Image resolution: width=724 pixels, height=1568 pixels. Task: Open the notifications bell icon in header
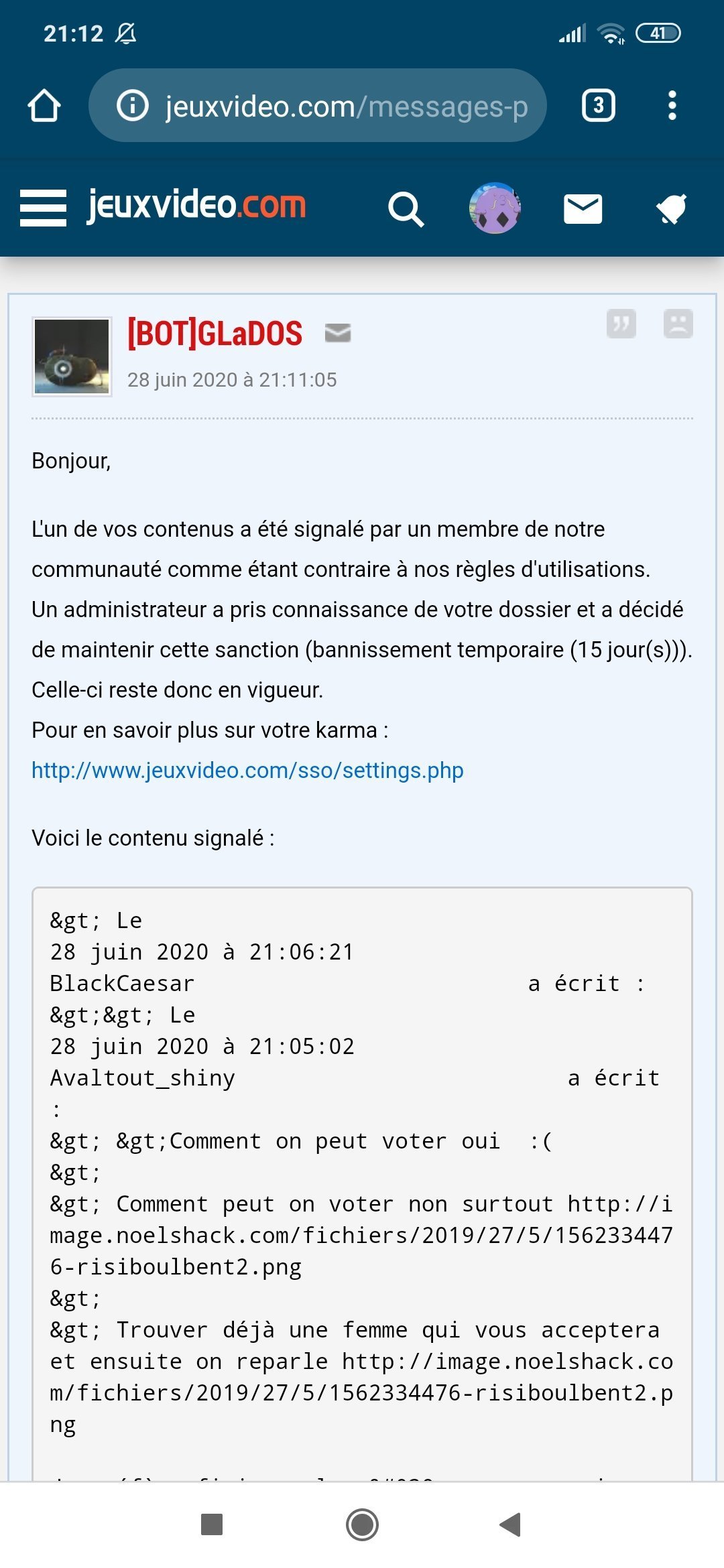(672, 209)
